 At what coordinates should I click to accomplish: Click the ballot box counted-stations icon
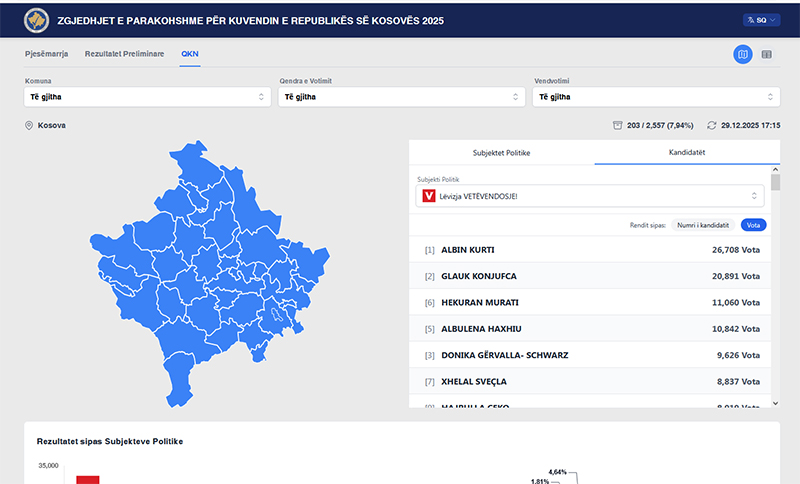click(x=618, y=126)
